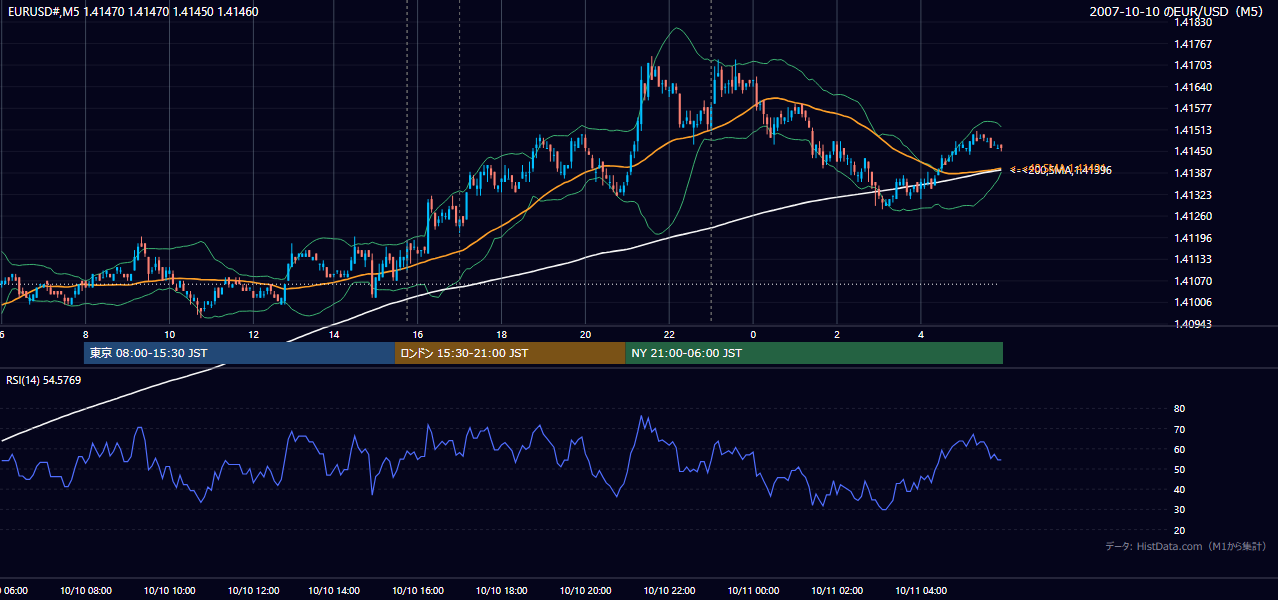The width and height of the screenshot is (1278, 600).
Task: Click the 10/10 14:00 time label
Action: [335, 591]
